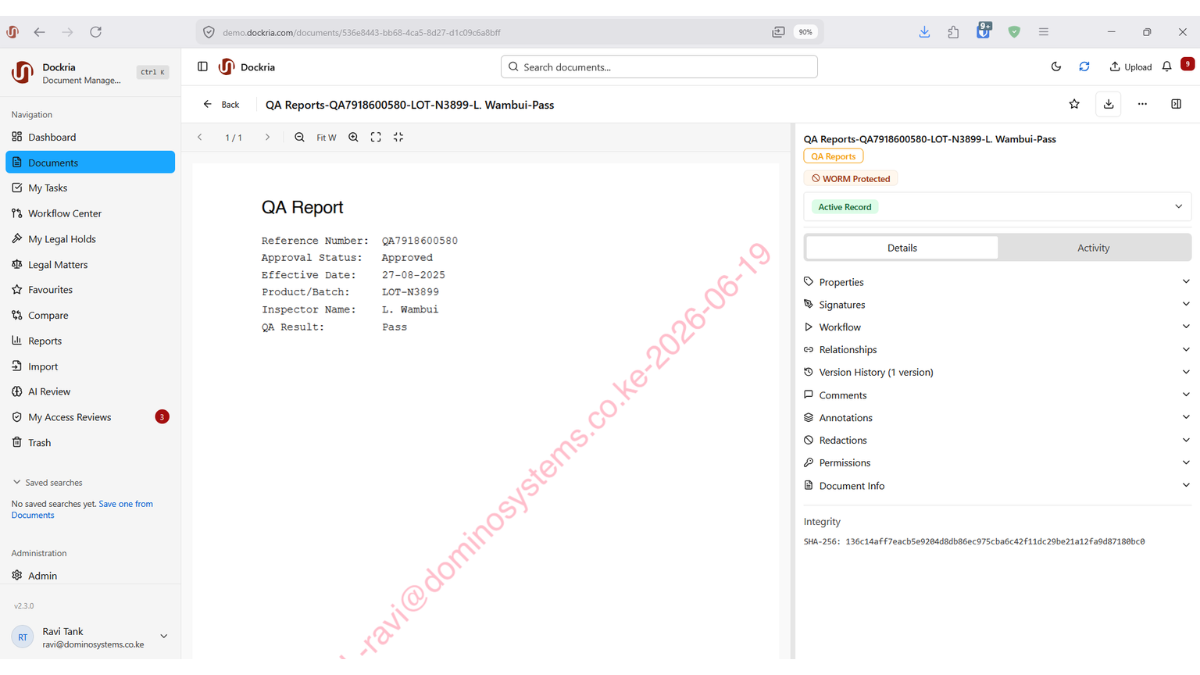
Task: Reload the page with browser refresh icon
Action: click(x=96, y=32)
